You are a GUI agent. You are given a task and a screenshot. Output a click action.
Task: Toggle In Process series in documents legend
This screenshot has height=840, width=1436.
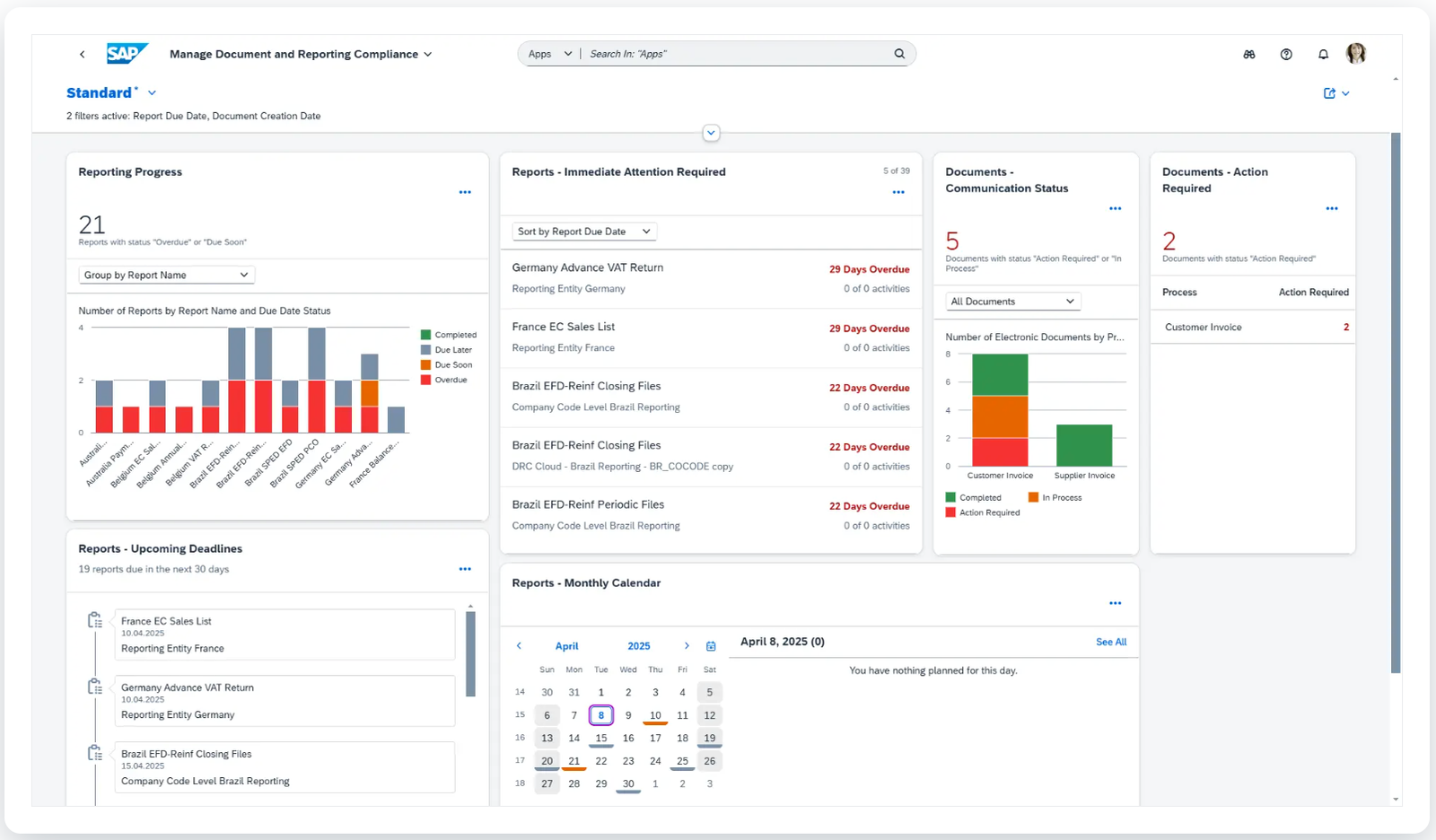[1056, 497]
